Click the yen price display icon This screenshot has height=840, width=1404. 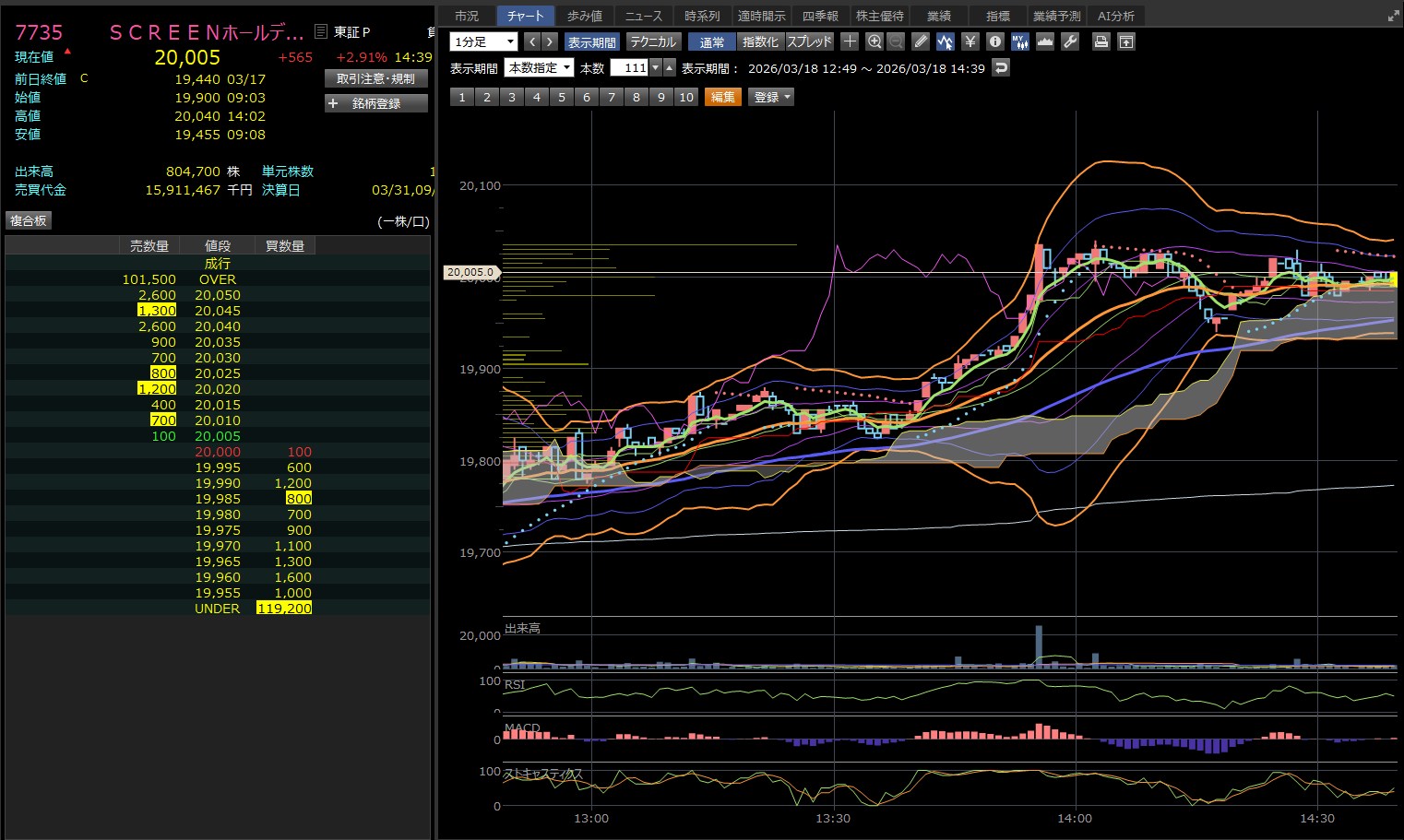click(970, 41)
